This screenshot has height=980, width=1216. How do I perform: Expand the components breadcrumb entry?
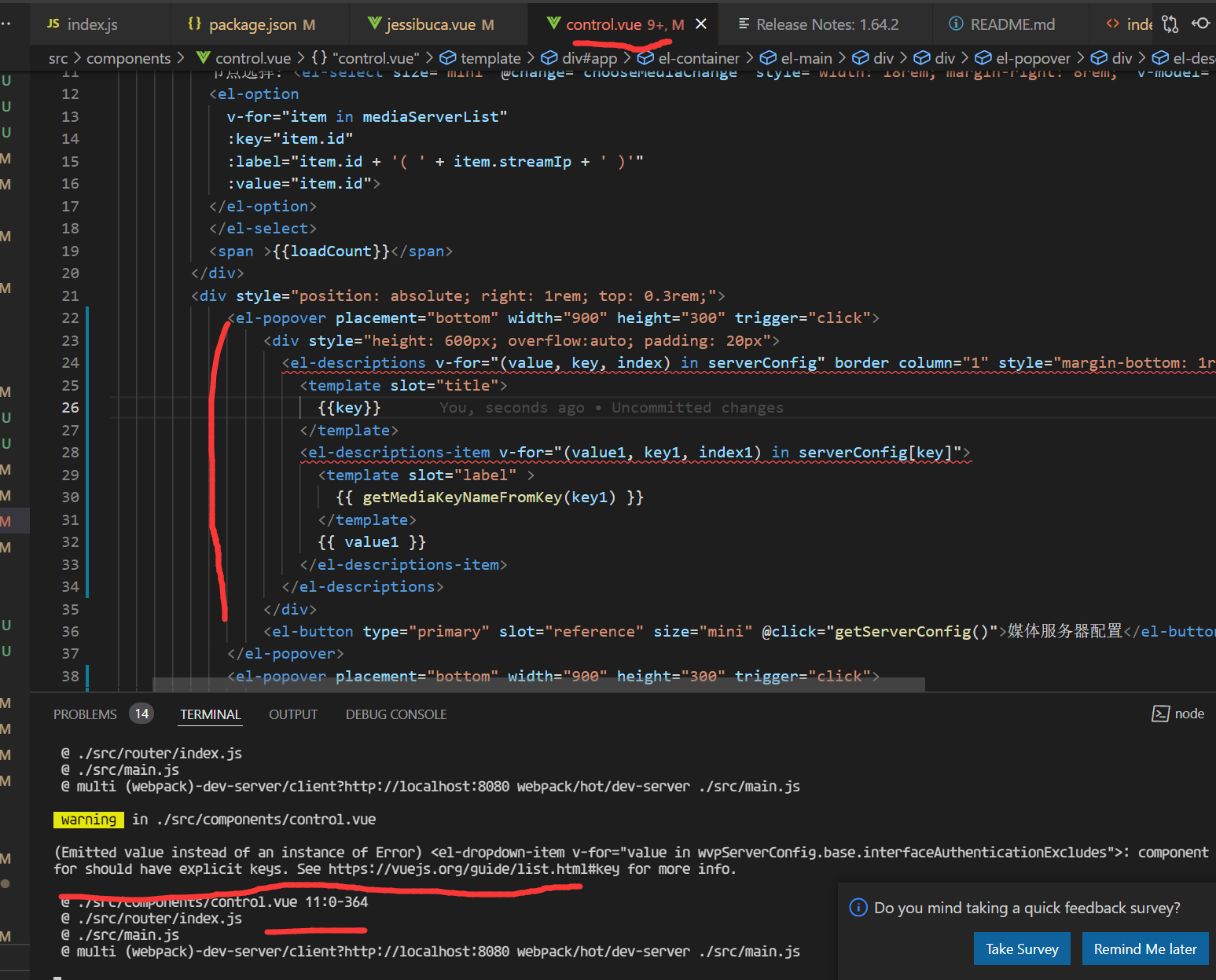coord(128,57)
